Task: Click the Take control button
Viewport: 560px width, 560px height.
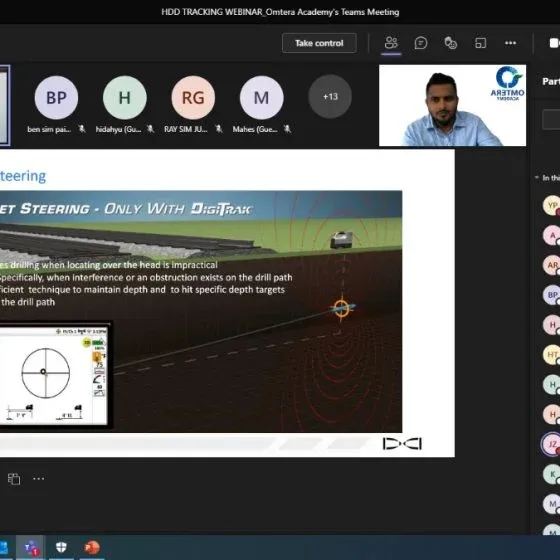Action: pos(319,43)
